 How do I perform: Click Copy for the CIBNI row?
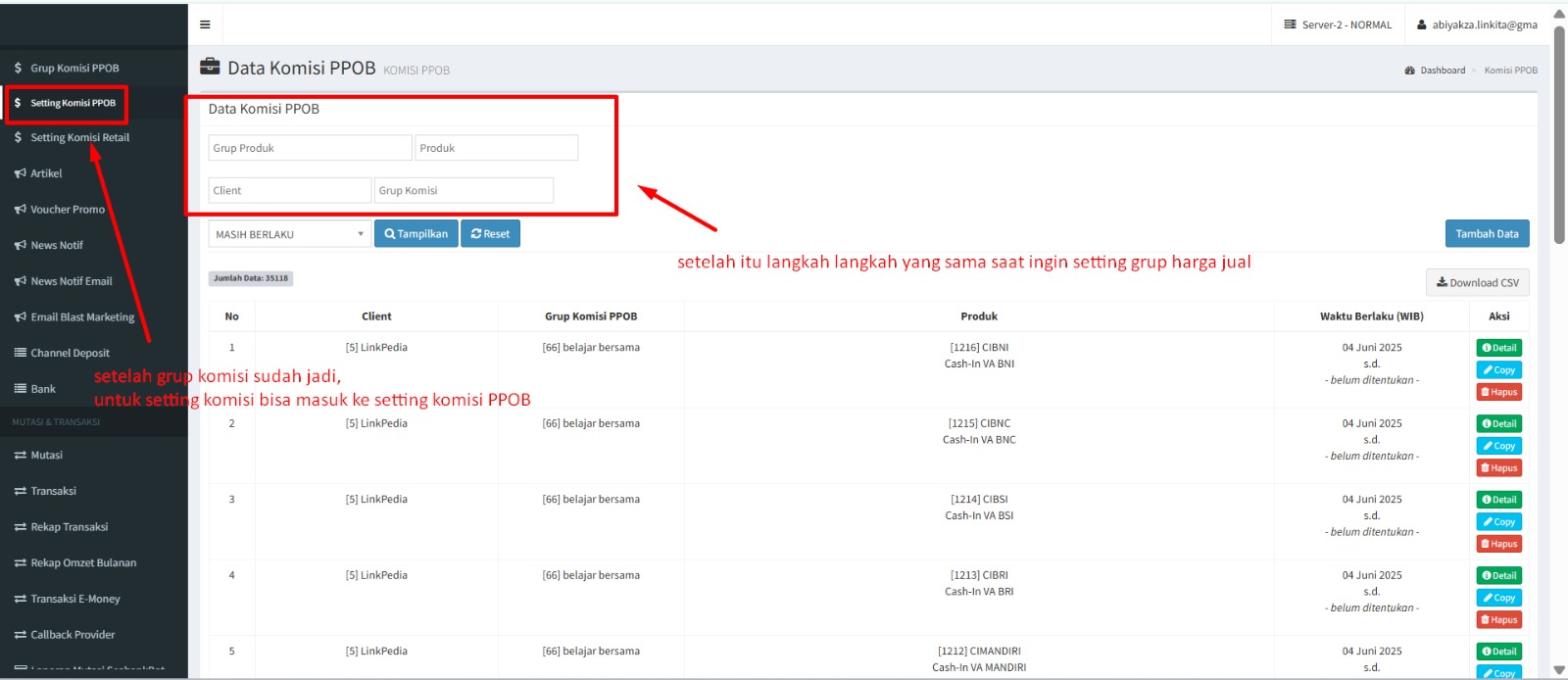click(x=1498, y=370)
